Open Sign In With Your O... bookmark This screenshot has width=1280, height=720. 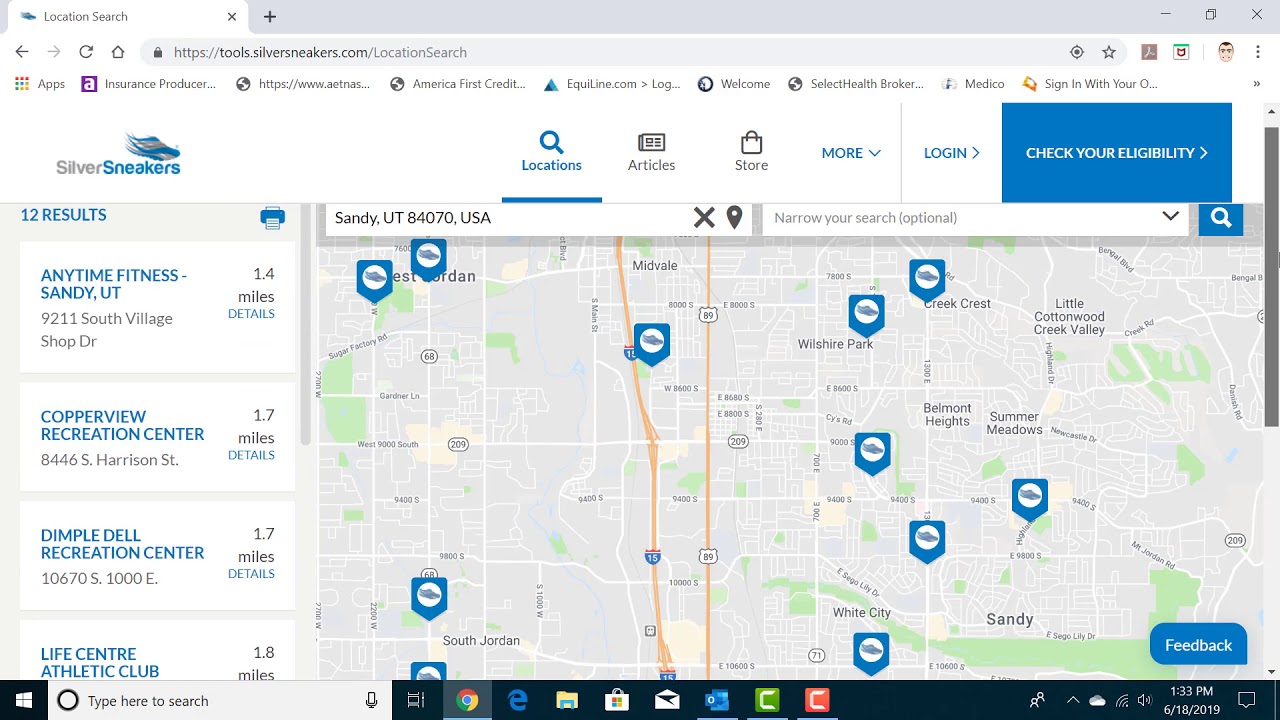pyautogui.click(x=1089, y=84)
